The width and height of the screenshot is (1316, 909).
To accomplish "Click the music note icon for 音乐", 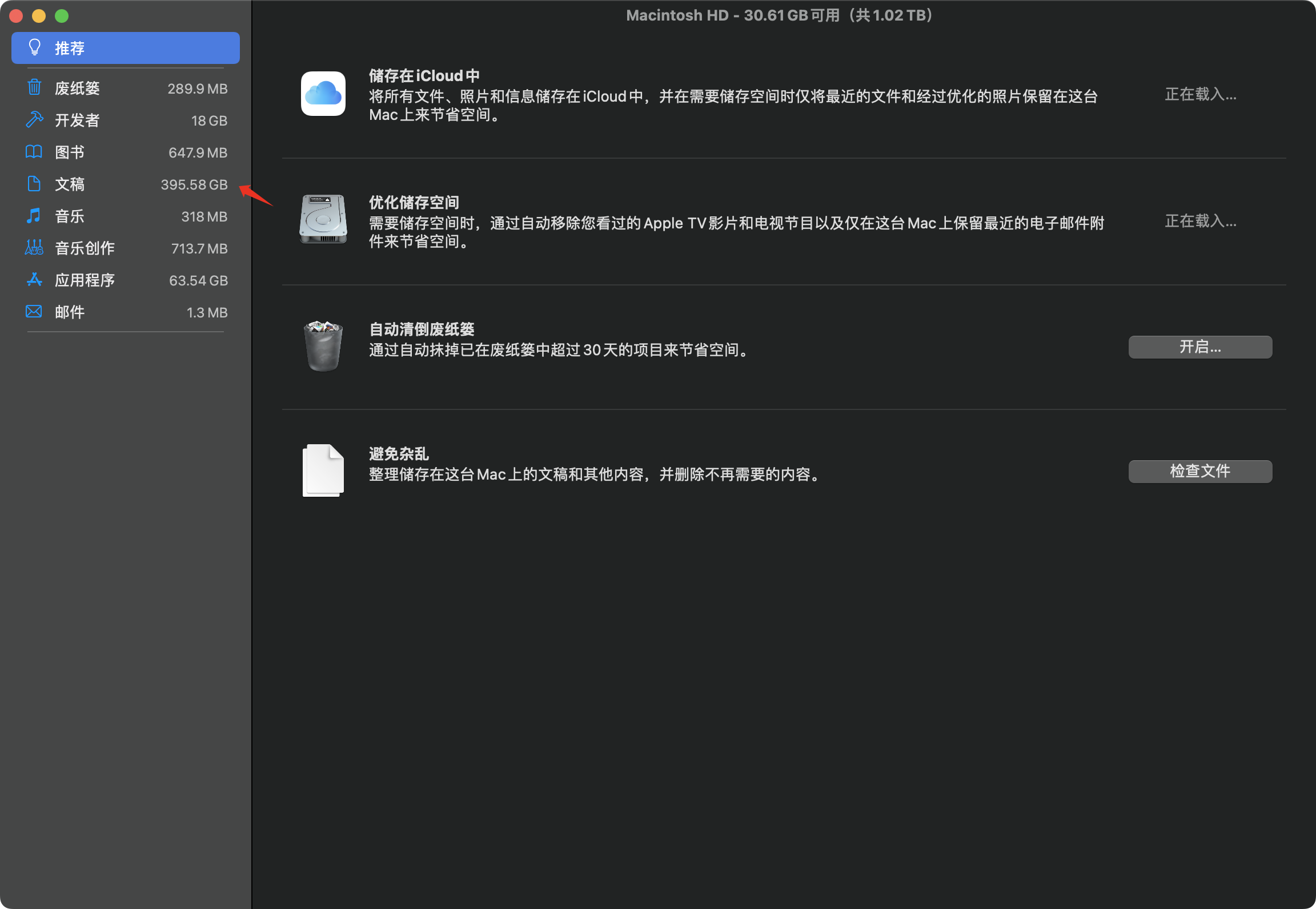I will pyautogui.click(x=34, y=215).
